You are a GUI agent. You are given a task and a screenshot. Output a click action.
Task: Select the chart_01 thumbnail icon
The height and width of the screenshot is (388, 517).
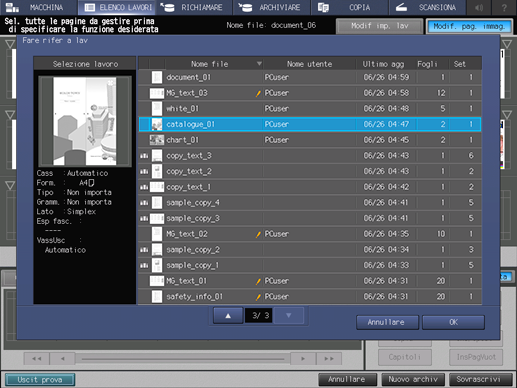(157, 140)
